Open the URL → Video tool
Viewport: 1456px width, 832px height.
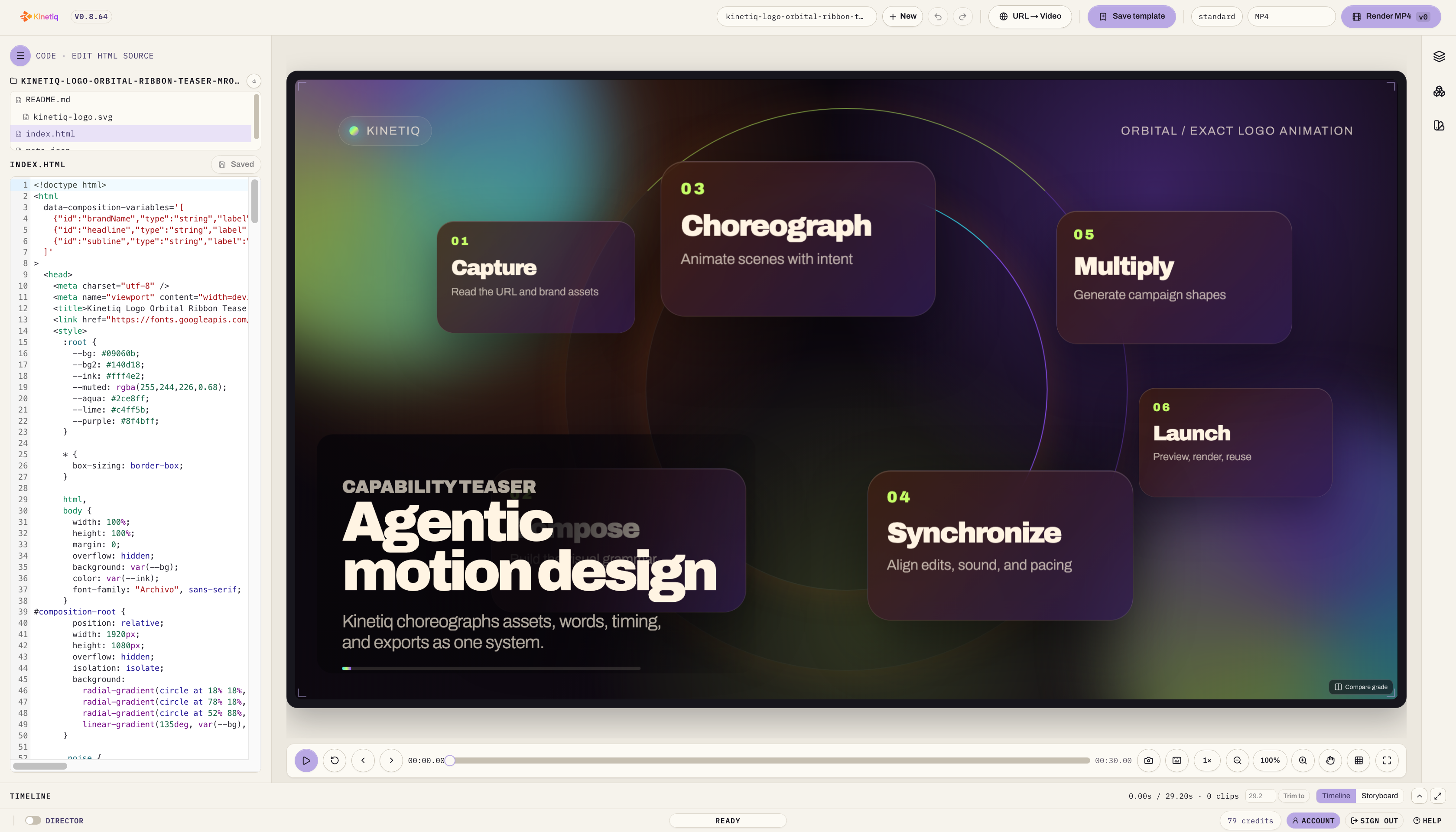click(x=1030, y=16)
